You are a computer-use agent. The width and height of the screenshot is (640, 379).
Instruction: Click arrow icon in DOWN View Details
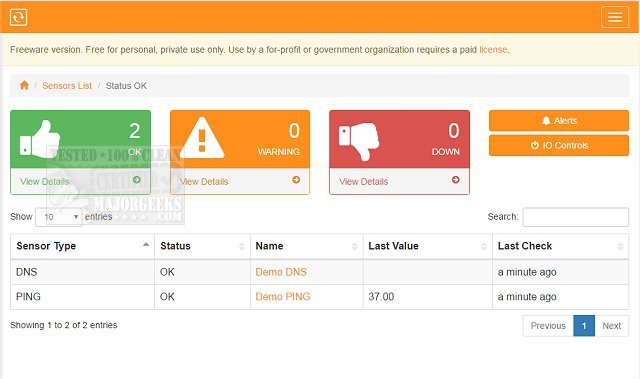click(x=456, y=180)
